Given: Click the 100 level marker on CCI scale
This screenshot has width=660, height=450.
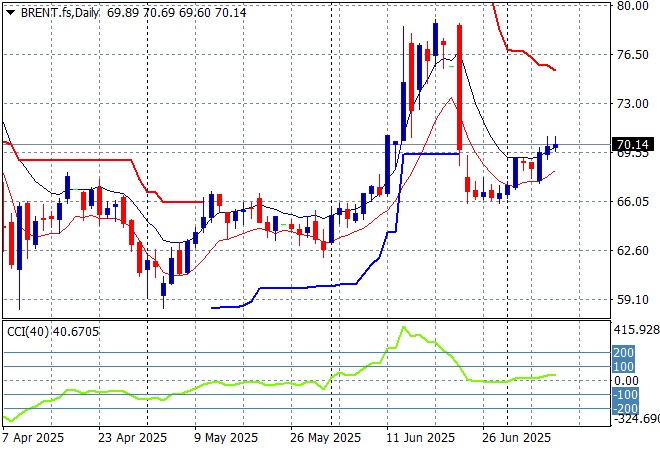Looking at the screenshot, I should point(622,367).
